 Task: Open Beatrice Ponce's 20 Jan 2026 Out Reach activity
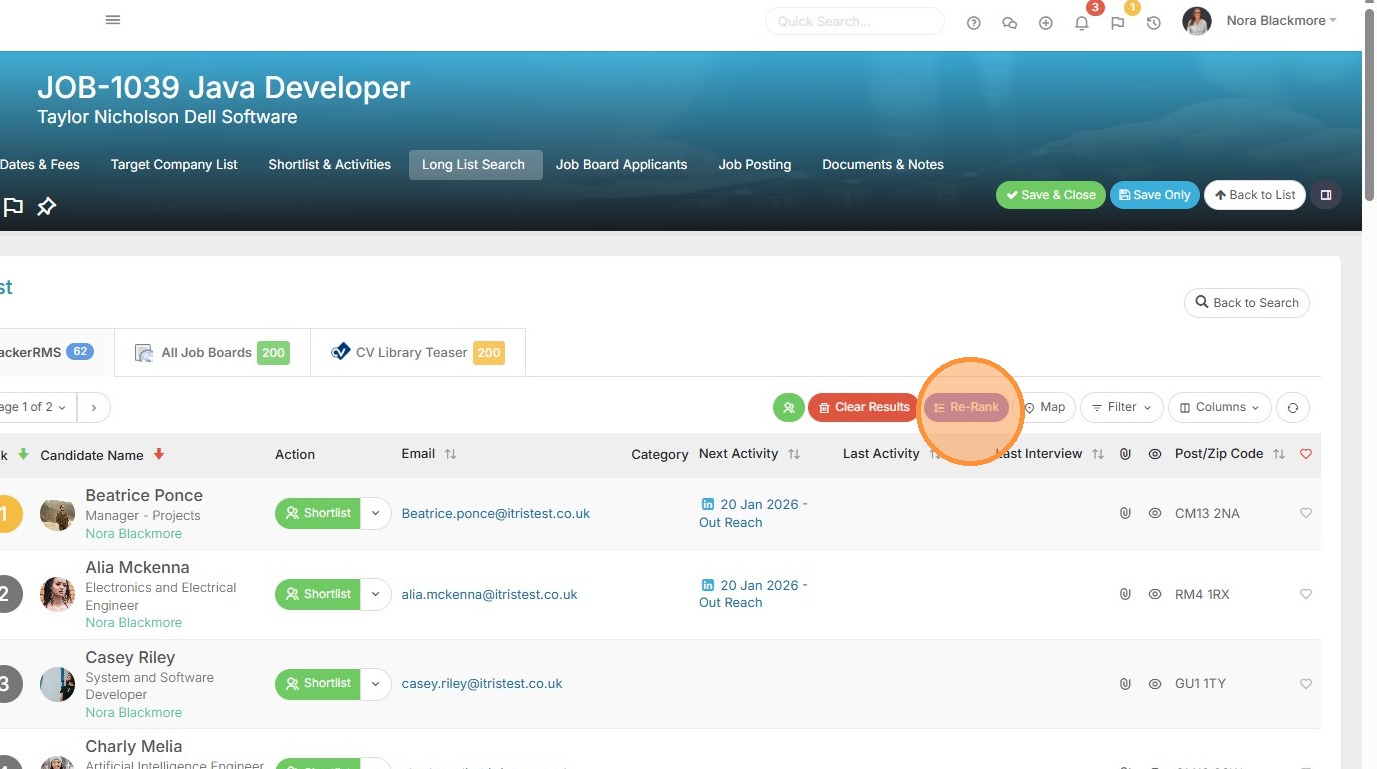tap(754, 513)
